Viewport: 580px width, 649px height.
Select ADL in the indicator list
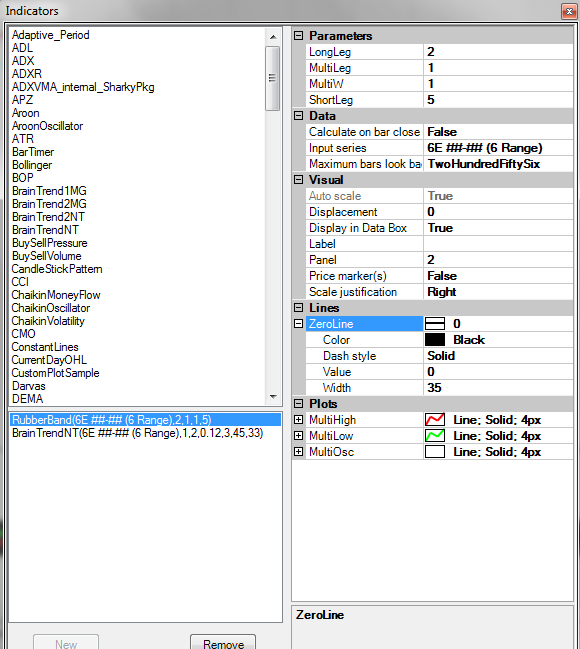point(22,48)
